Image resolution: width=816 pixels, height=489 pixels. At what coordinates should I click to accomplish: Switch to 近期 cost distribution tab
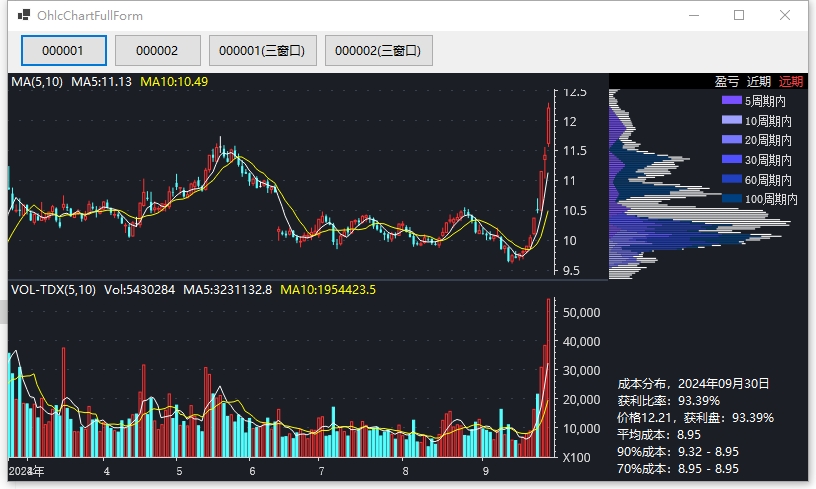[x=758, y=82]
